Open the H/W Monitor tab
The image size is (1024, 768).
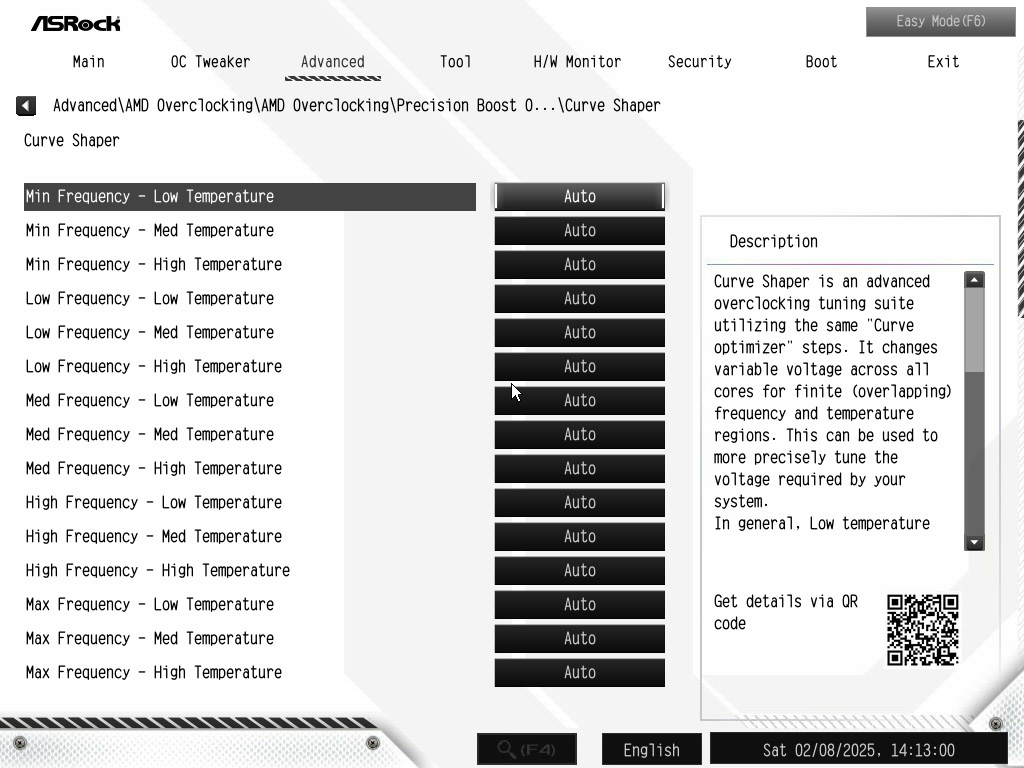pyautogui.click(x=577, y=62)
